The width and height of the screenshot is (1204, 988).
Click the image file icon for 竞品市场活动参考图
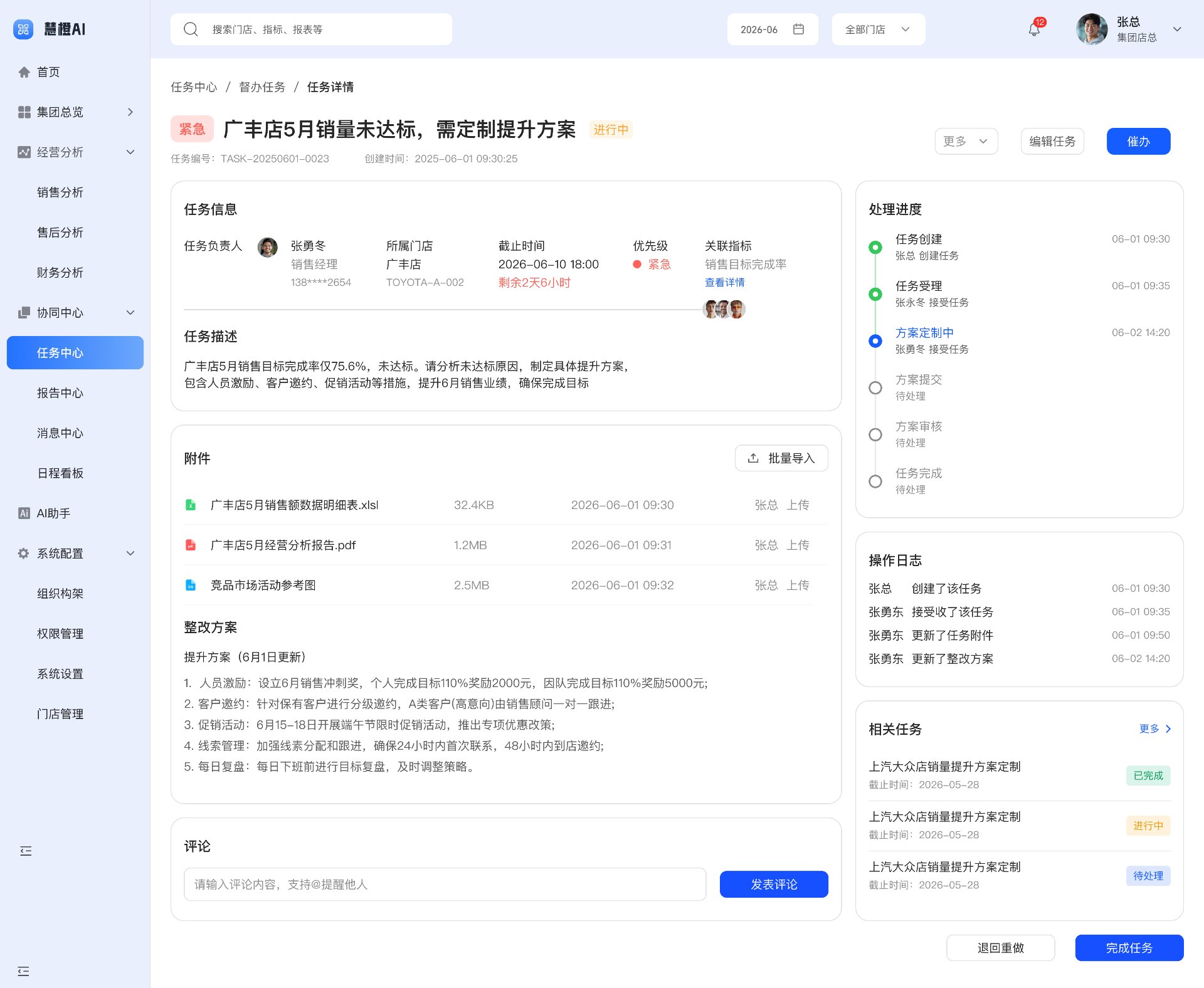[x=191, y=585]
